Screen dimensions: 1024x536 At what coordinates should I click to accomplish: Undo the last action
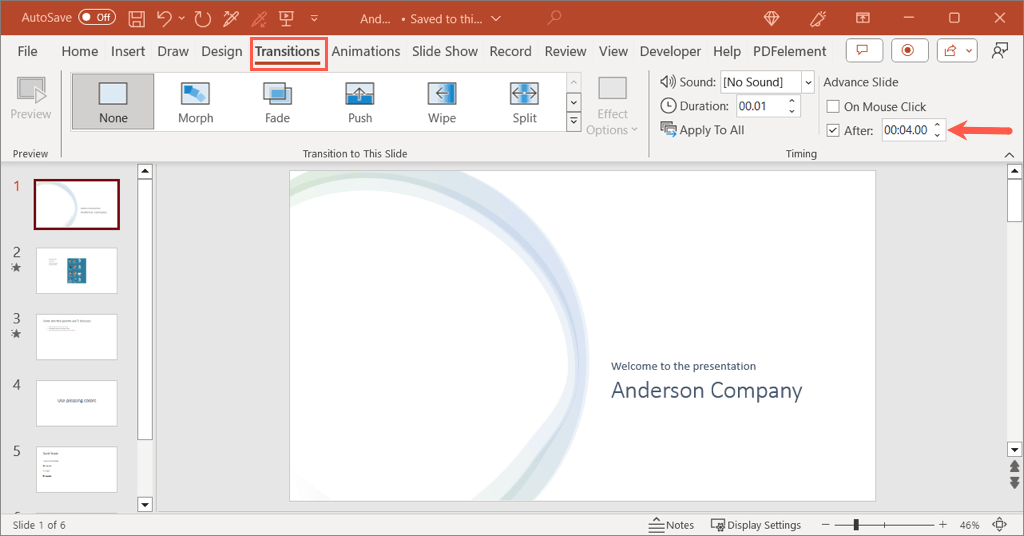[x=164, y=18]
